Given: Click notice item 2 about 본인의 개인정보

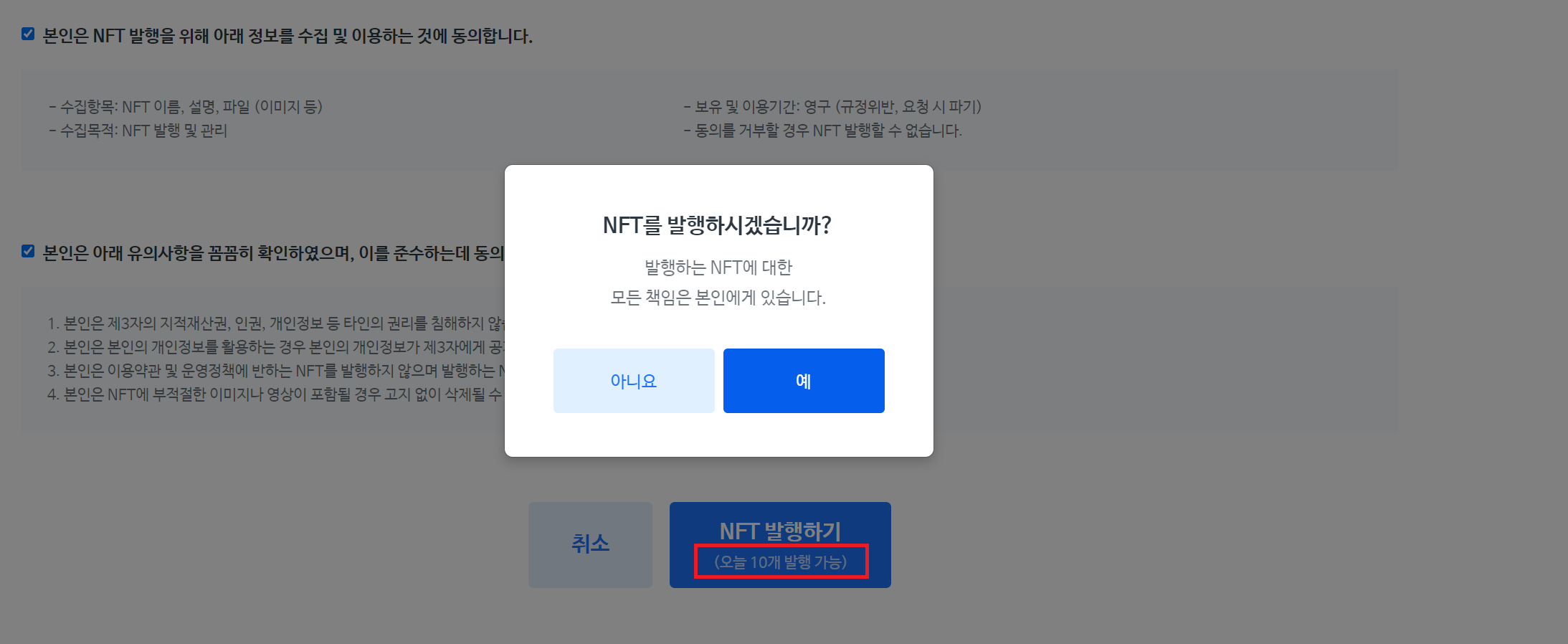Looking at the screenshot, I should 276,347.
